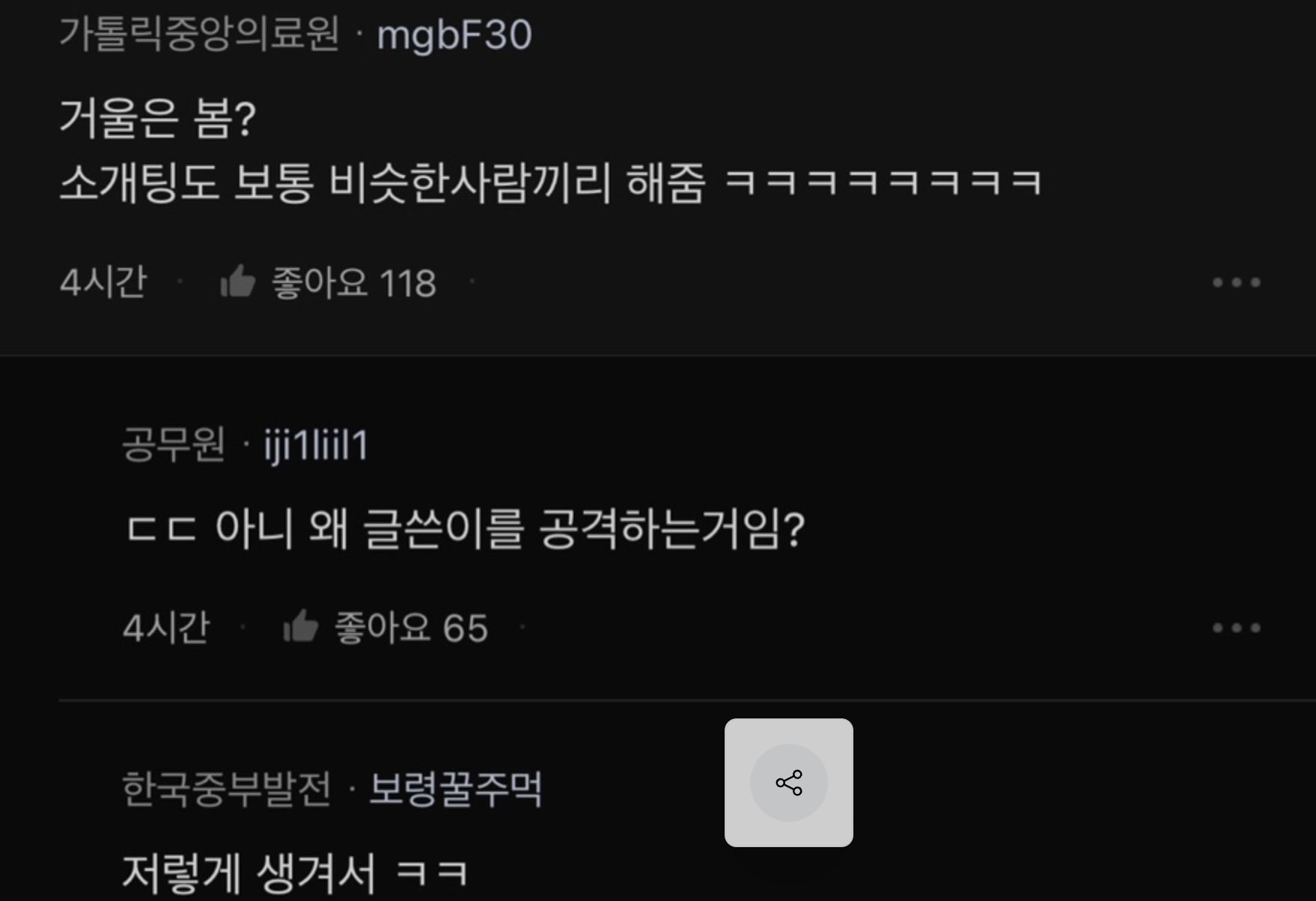Select the 공무원 company label
This screenshot has height=901, width=1316.
pyautogui.click(x=174, y=445)
